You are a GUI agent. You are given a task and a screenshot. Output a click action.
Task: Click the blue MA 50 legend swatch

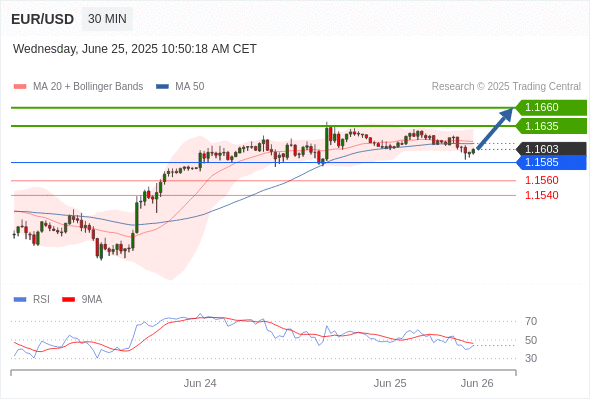(162, 87)
